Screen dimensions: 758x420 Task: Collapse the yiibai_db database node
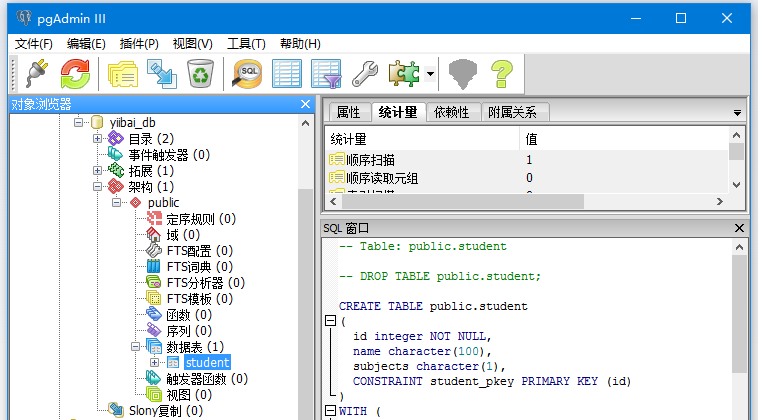coord(78,122)
